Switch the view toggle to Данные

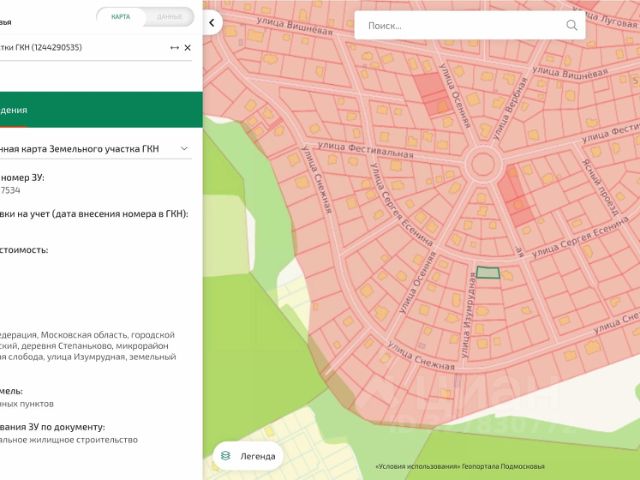coord(169,17)
